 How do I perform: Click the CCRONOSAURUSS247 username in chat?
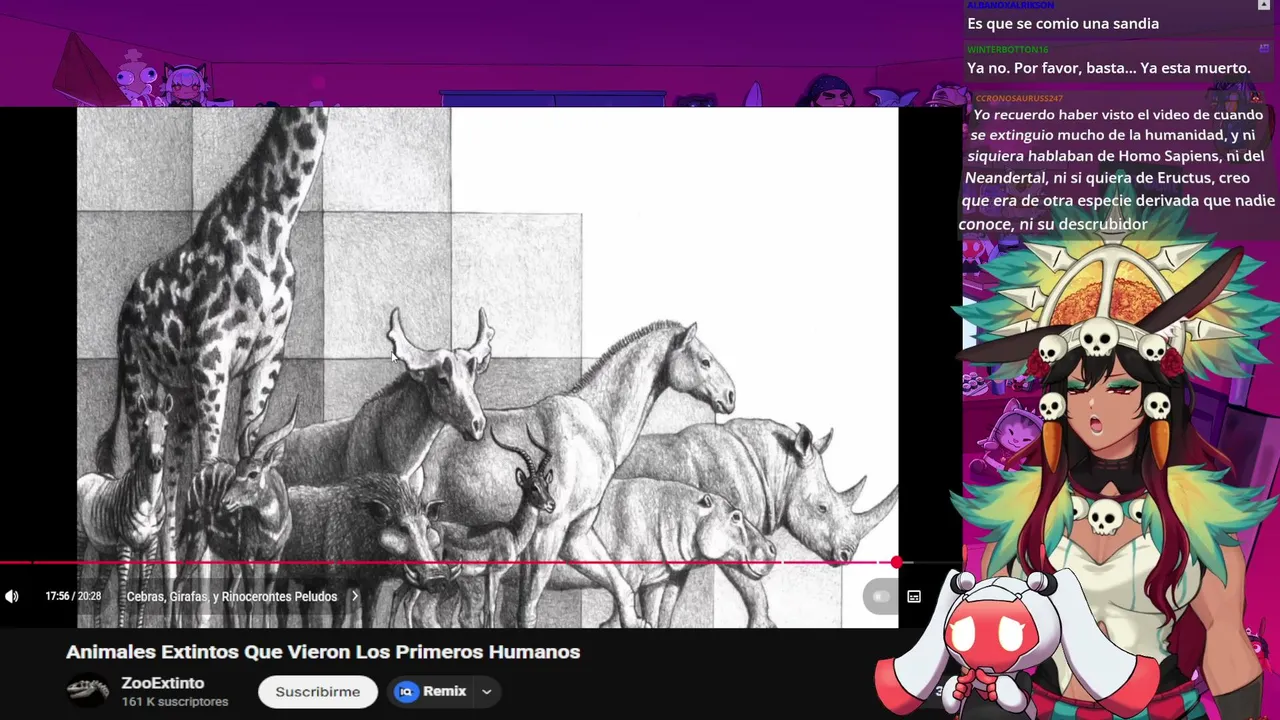pos(1019,98)
